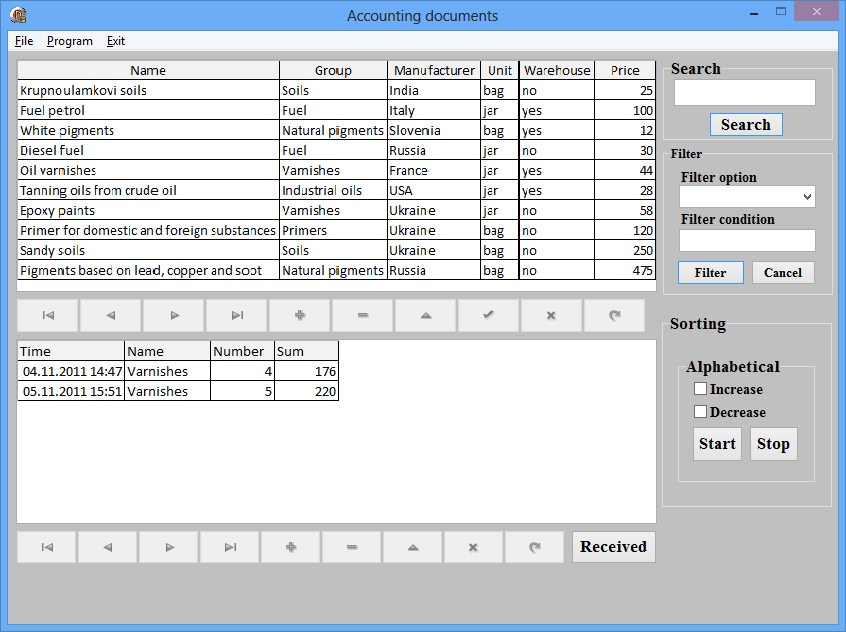Go to first record in upper navigator
Image resolution: width=846 pixels, height=632 pixels.
coord(48,315)
